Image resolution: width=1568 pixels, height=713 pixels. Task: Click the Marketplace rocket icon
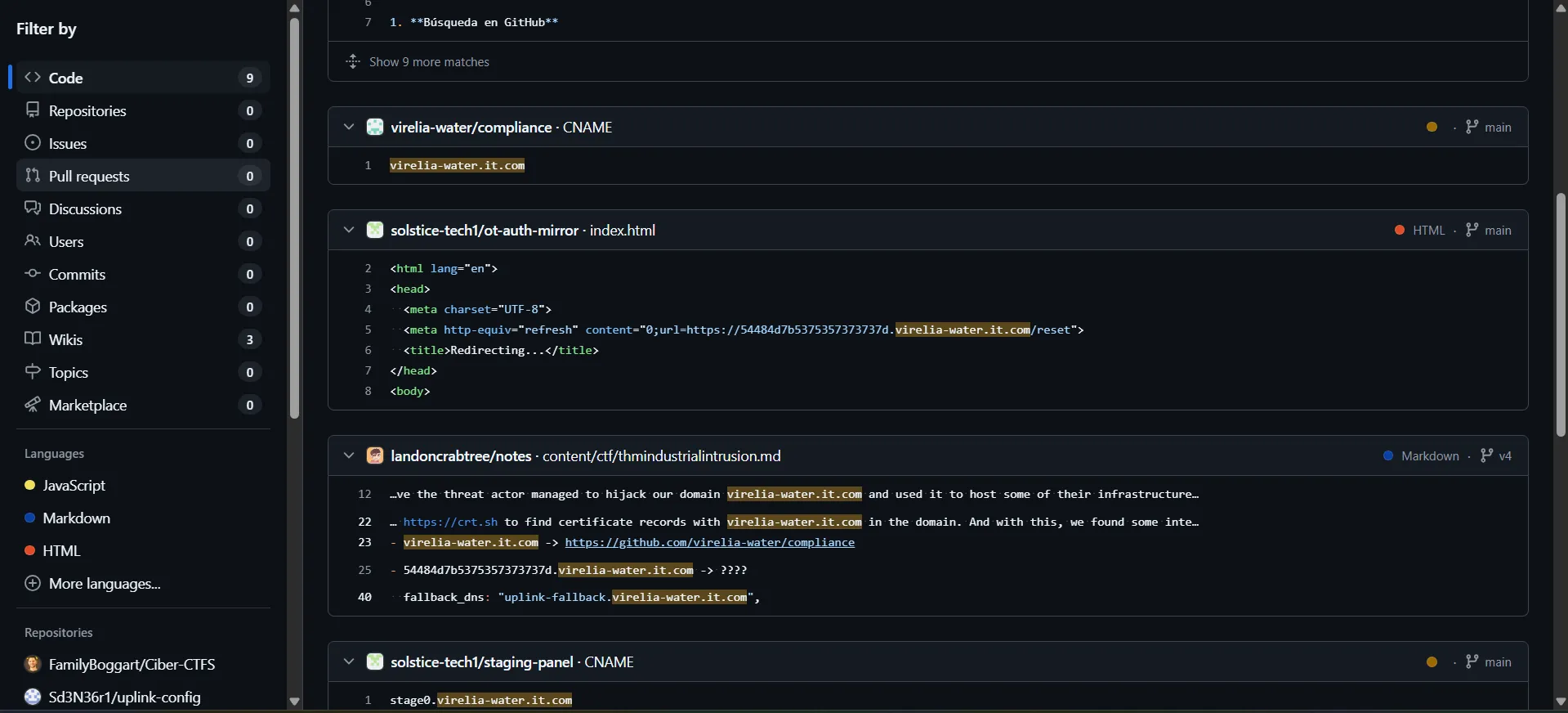33,404
